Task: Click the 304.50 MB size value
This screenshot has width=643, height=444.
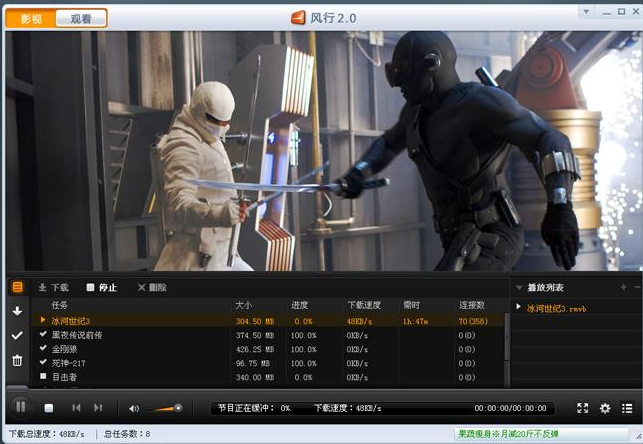Action: (x=255, y=321)
